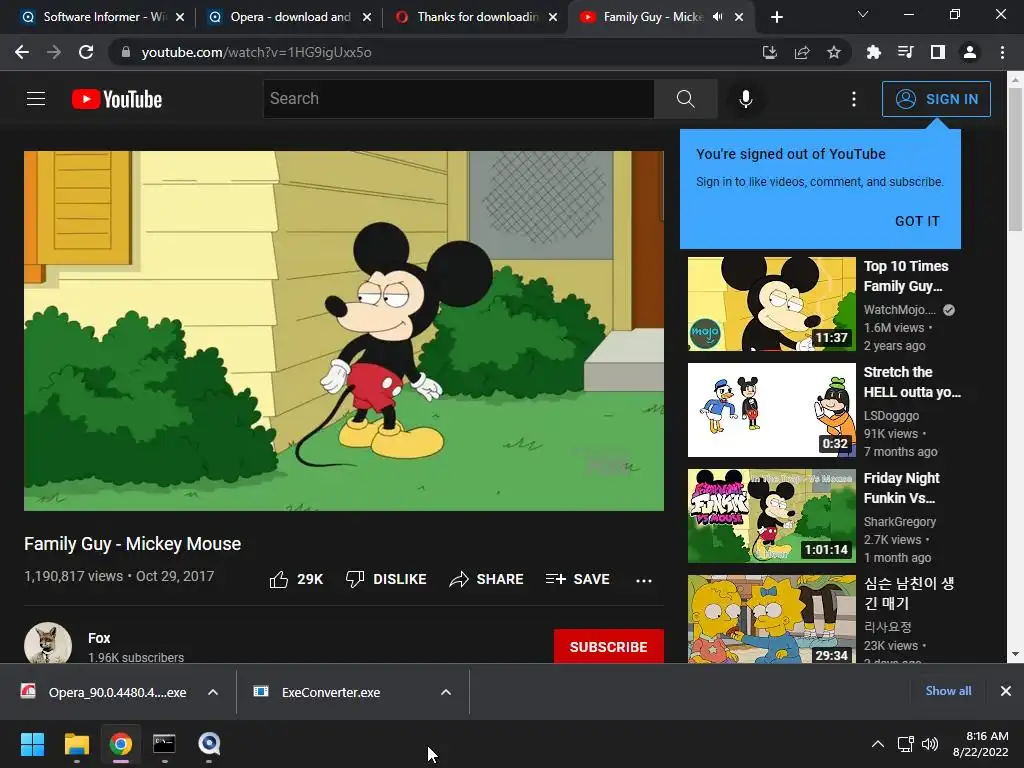Open more actions ellipsis under video
Viewport: 1024px width, 768px height.
coord(644,580)
